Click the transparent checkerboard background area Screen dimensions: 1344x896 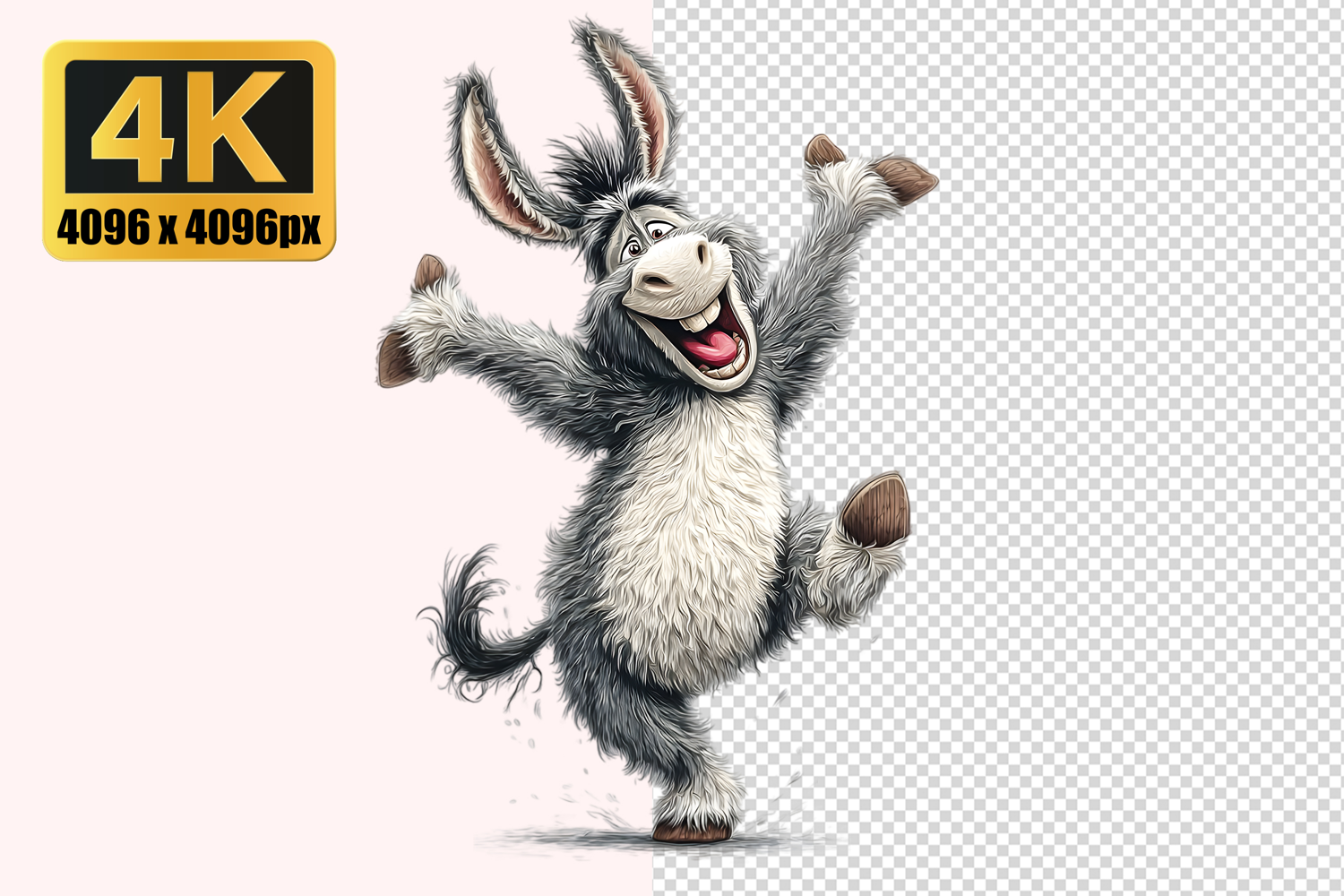point(1120,448)
